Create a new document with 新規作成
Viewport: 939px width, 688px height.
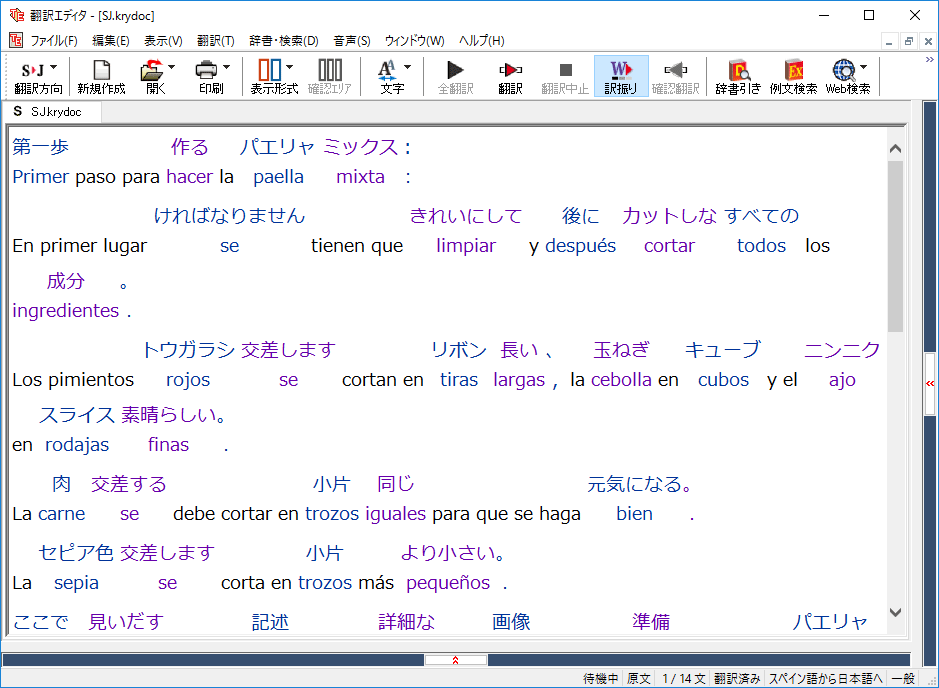pos(101,76)
